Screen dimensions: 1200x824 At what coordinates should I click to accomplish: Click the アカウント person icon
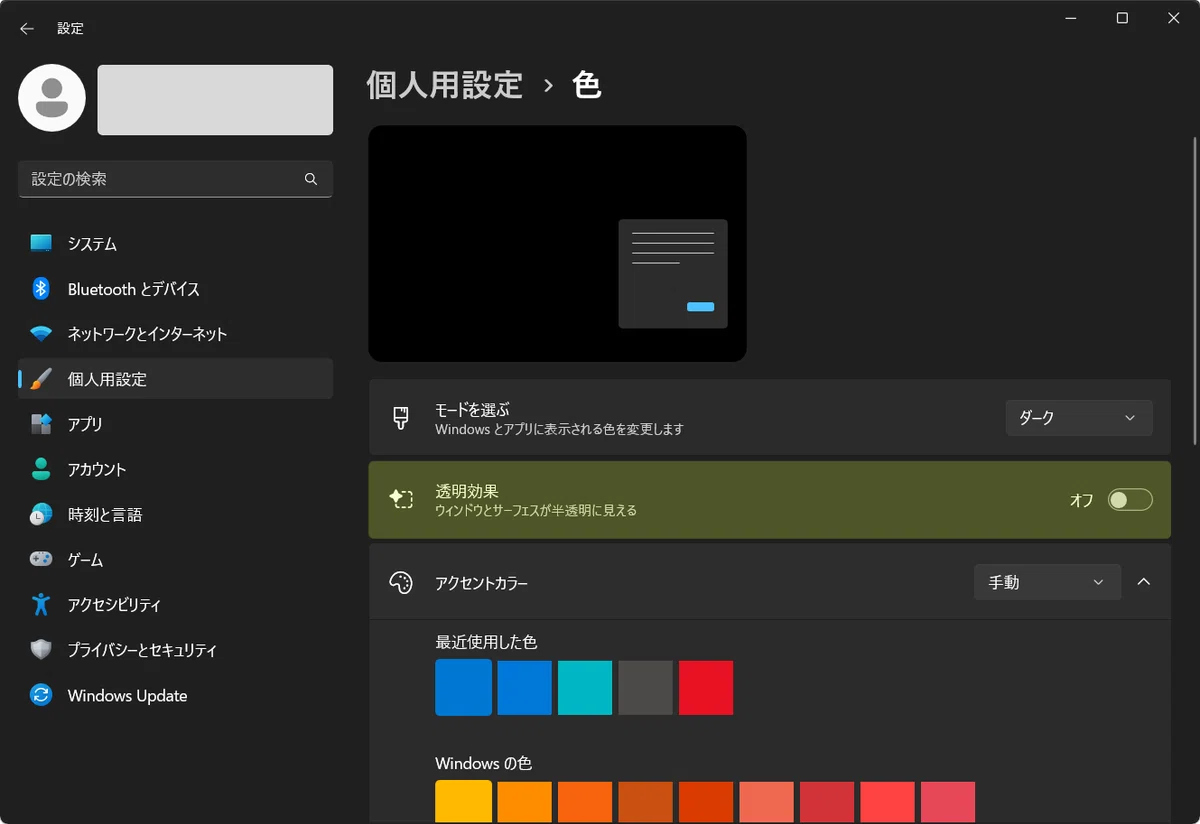pyautogui.click(x=41, y=469)
